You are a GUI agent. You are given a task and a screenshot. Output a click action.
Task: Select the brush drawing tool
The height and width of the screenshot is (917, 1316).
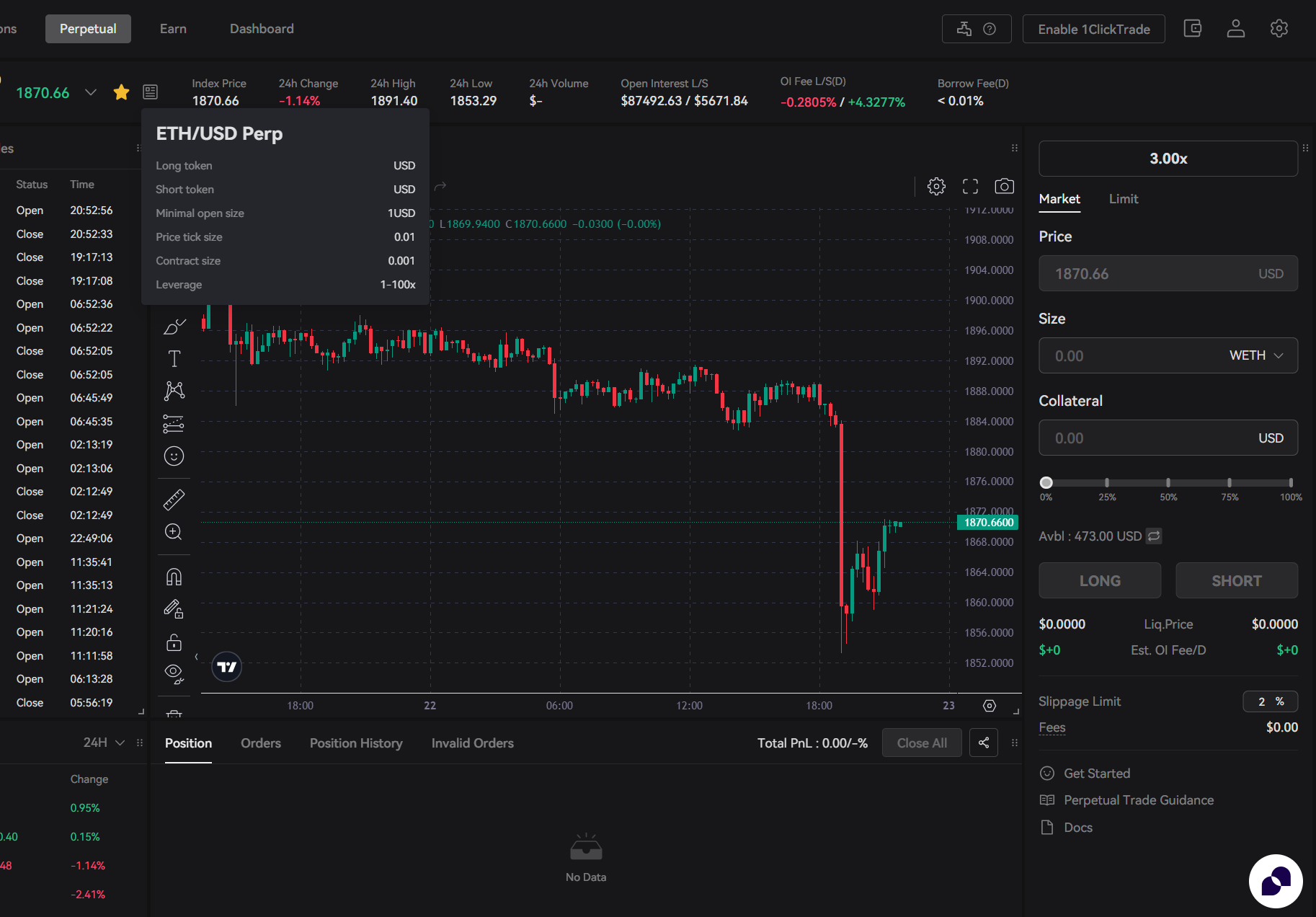(174, 327)
